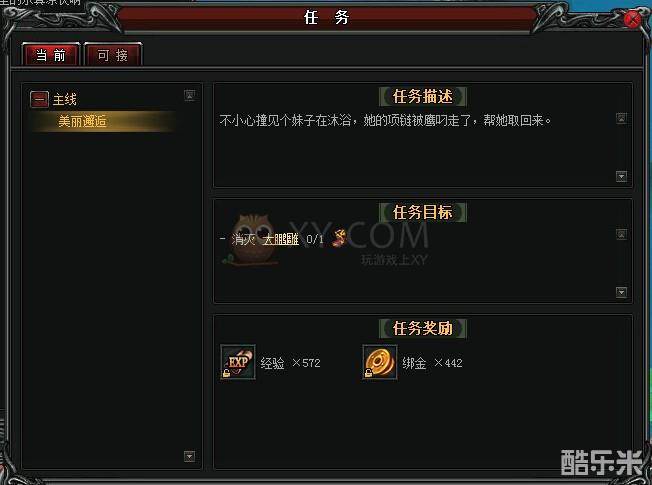Click the 任务目标 section header
The width and height of the screenshot is (652, 485).
click(x=422, y=212)
